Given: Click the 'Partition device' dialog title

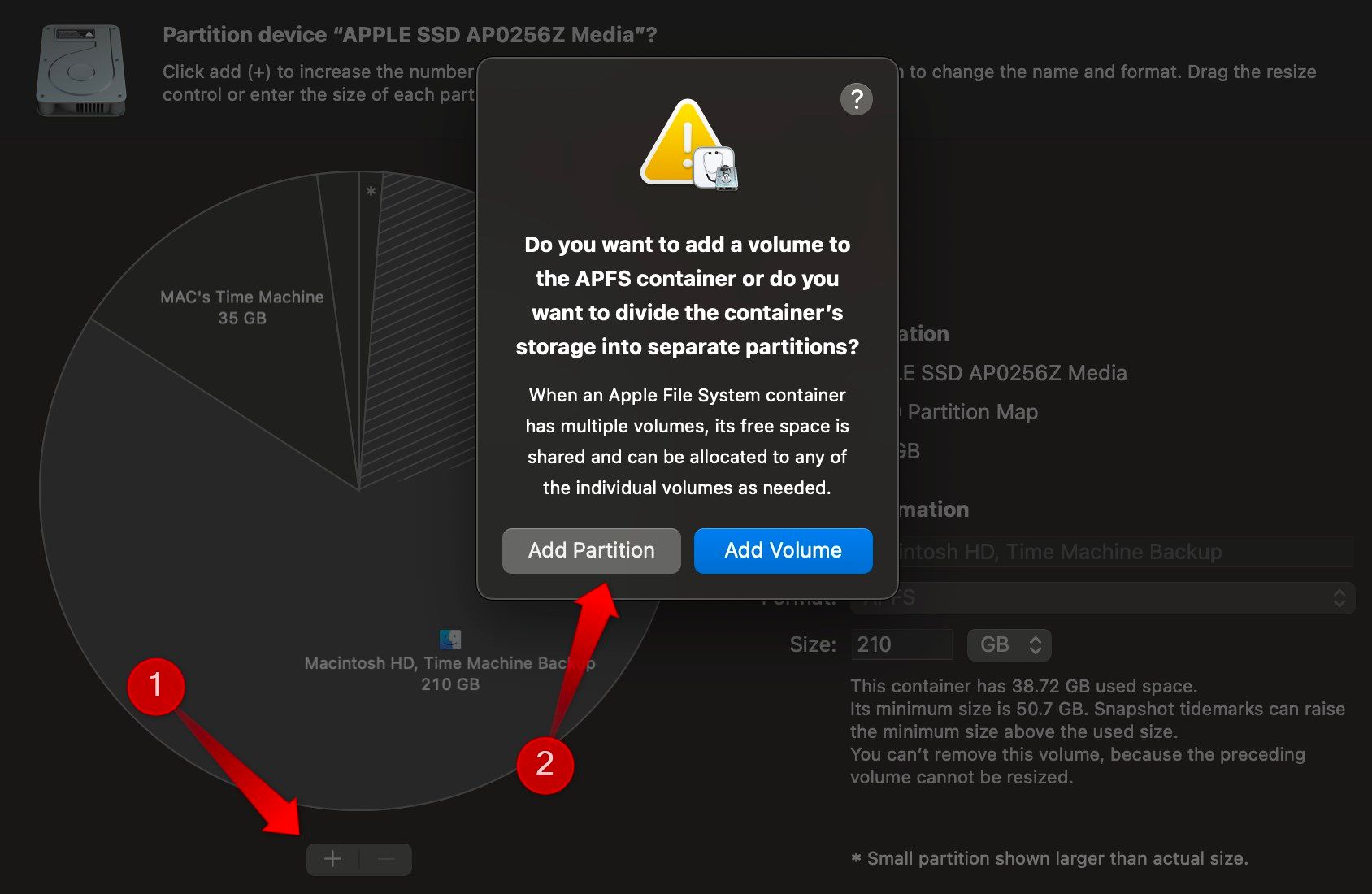Looking at the screenshot, I should pyautogui.click(x=410, y=35).
